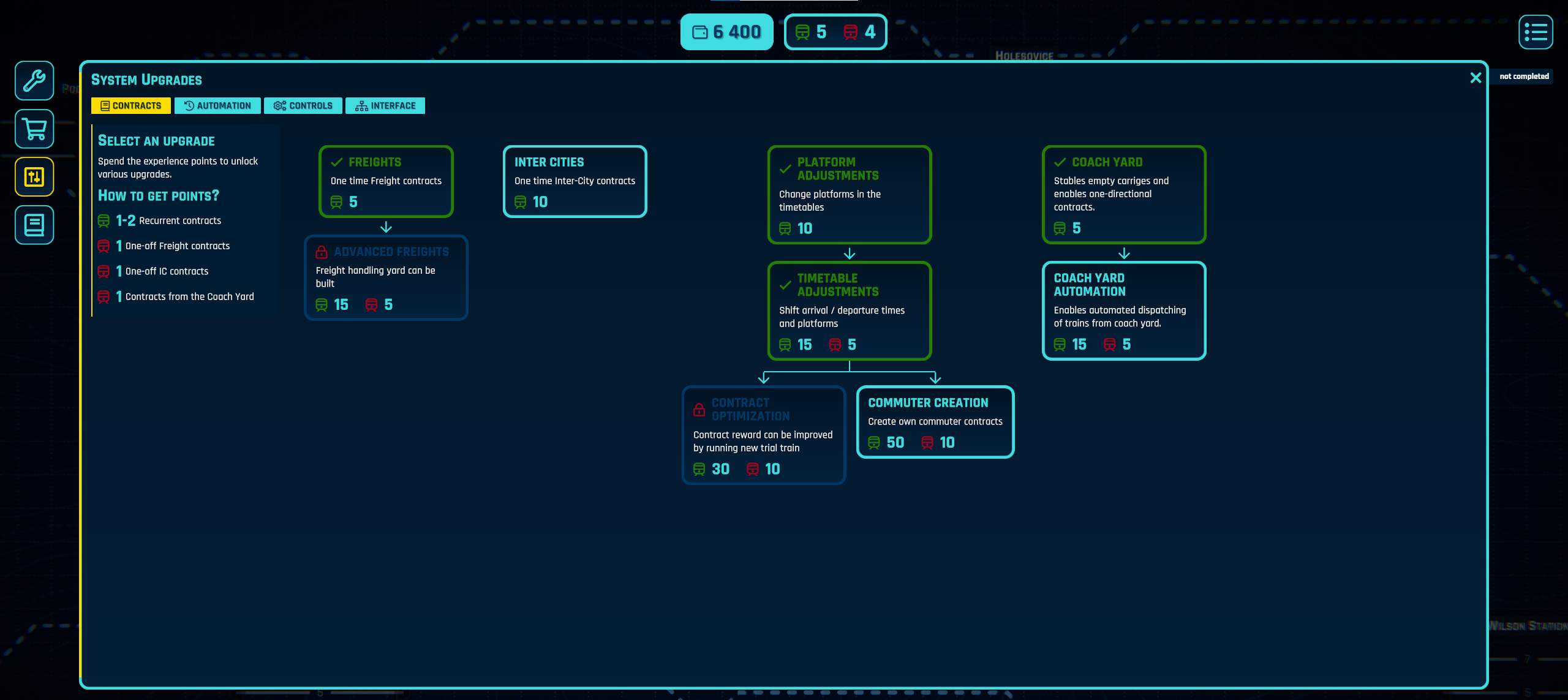
Task: Click red train icon beside One-off IC contracts
Action: coord(104,271)
